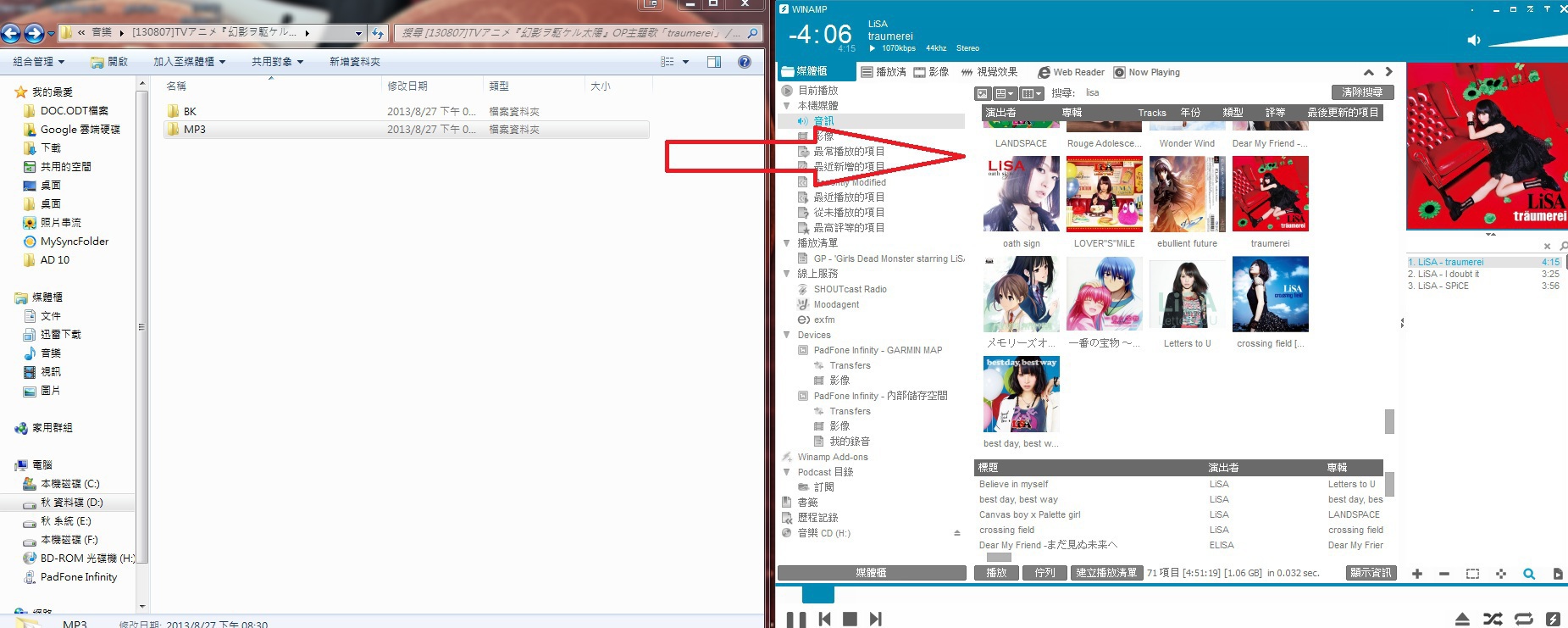Toggle the Explorer preview pane icon
Screen dimensions: 1568x628
714,61
